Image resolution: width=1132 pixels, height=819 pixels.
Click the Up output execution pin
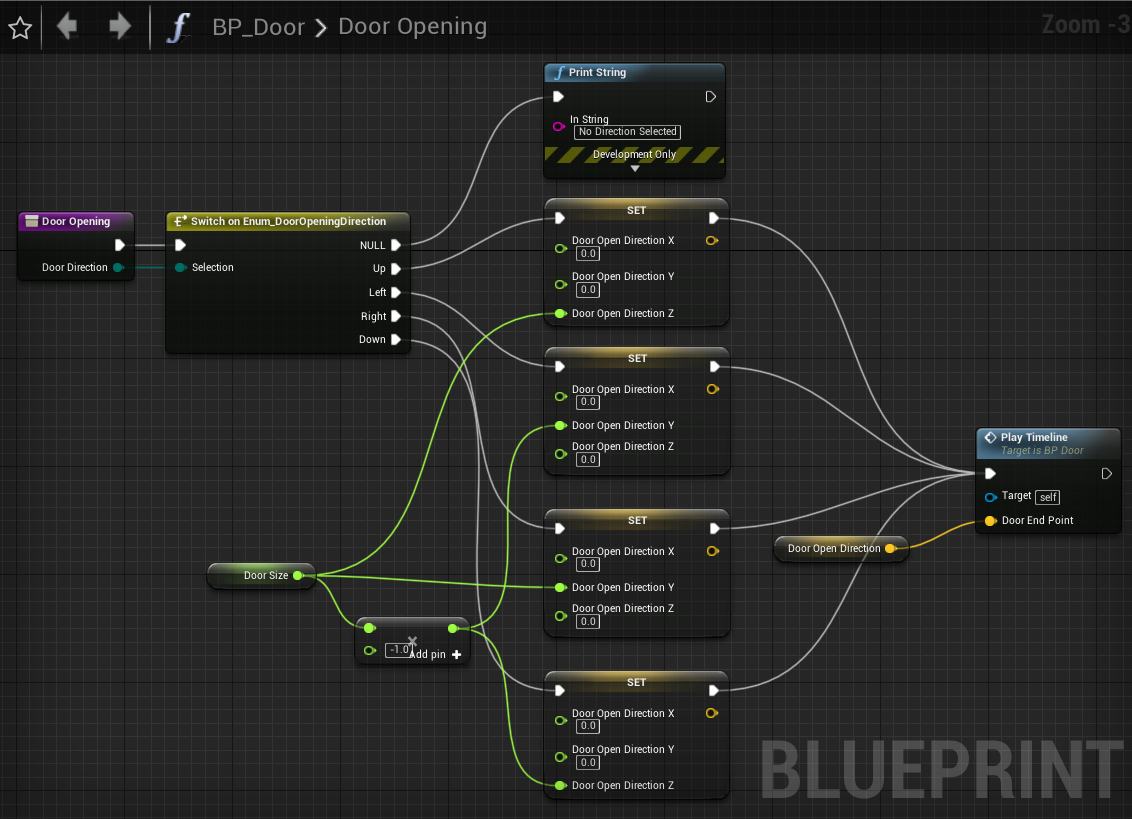click(x=396, y=269)
